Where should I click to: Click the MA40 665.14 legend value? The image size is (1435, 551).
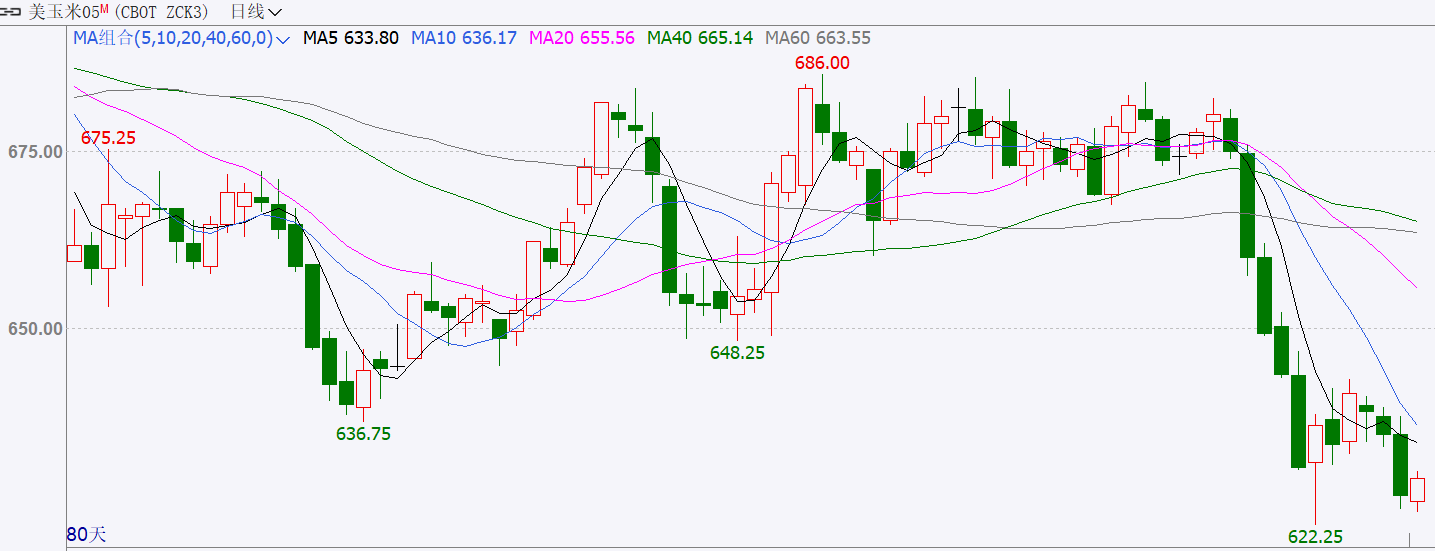[x=700, y=38]
